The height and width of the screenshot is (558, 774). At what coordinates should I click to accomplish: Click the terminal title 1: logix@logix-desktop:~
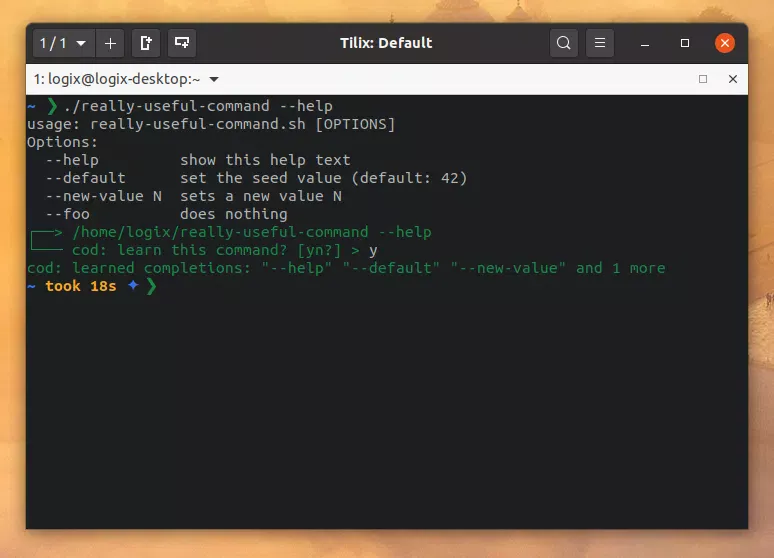[x=116, y=79]
